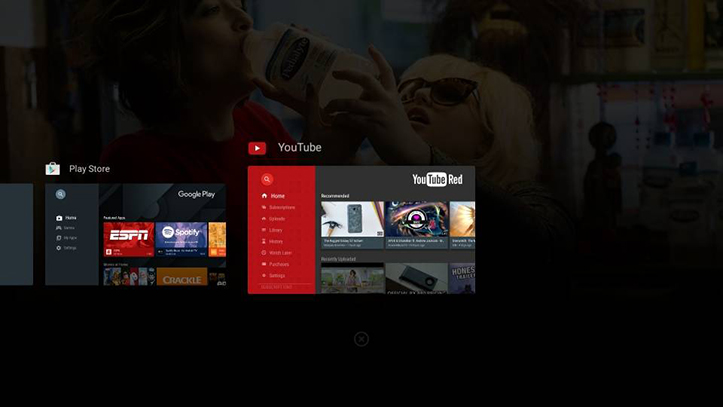Open the phone-and-hammer recommended video thumbnail
Screen dimensions: 723x407
[x=352, y=219]
